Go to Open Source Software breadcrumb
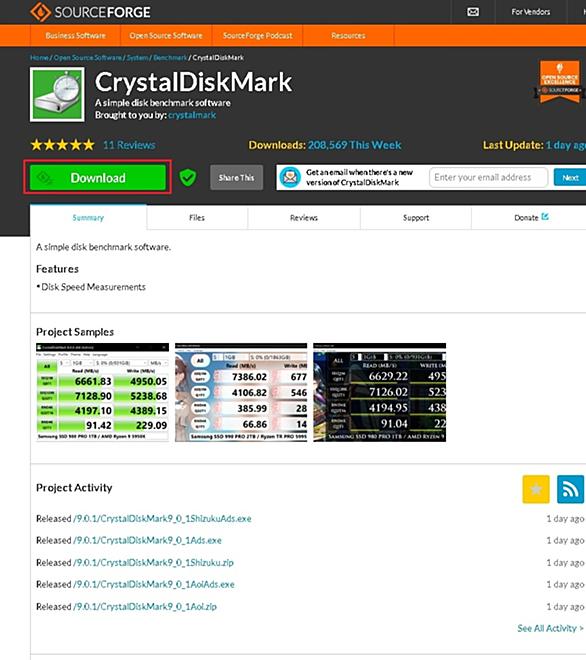This screenshot has width=586, height=660. click(88, 57)
